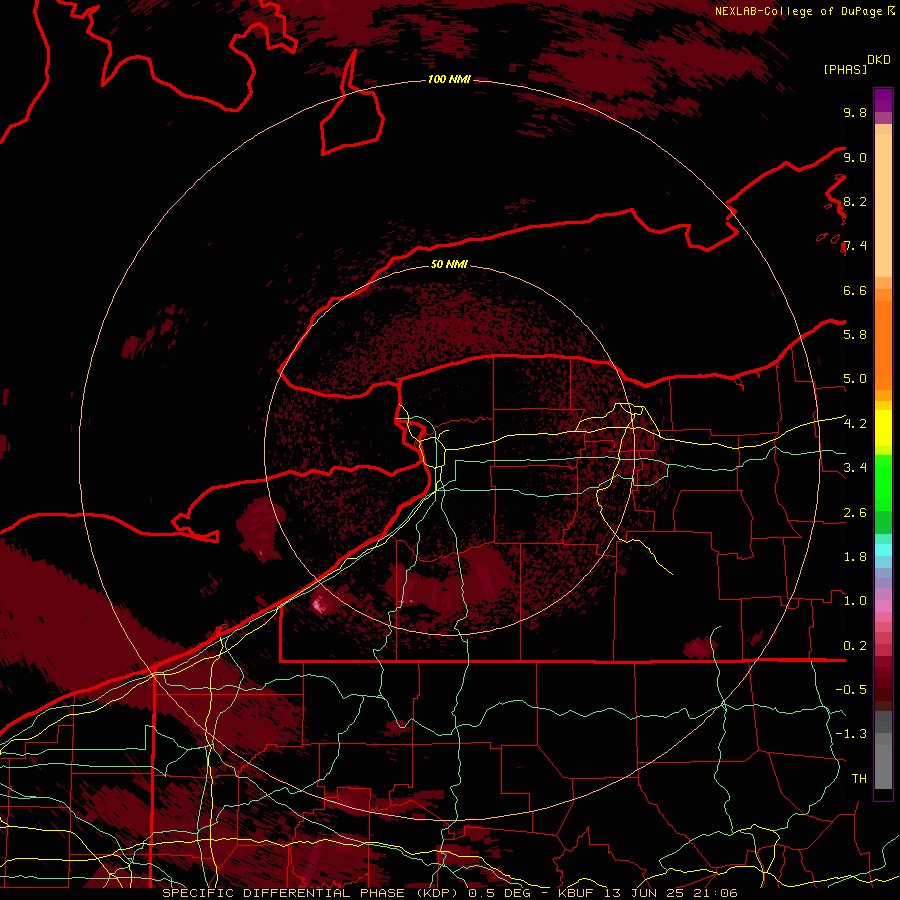900x900 pixels.
Task: Click the 6.6 scale value
Action: (x=855, y=290)
